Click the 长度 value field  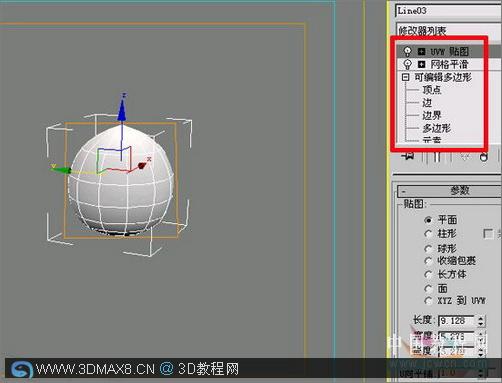[x=456, y=321]
